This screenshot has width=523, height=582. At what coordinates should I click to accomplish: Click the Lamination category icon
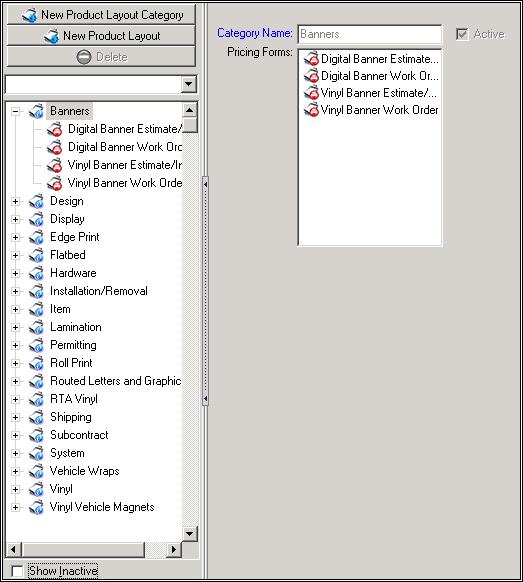(x=36, y=327)
